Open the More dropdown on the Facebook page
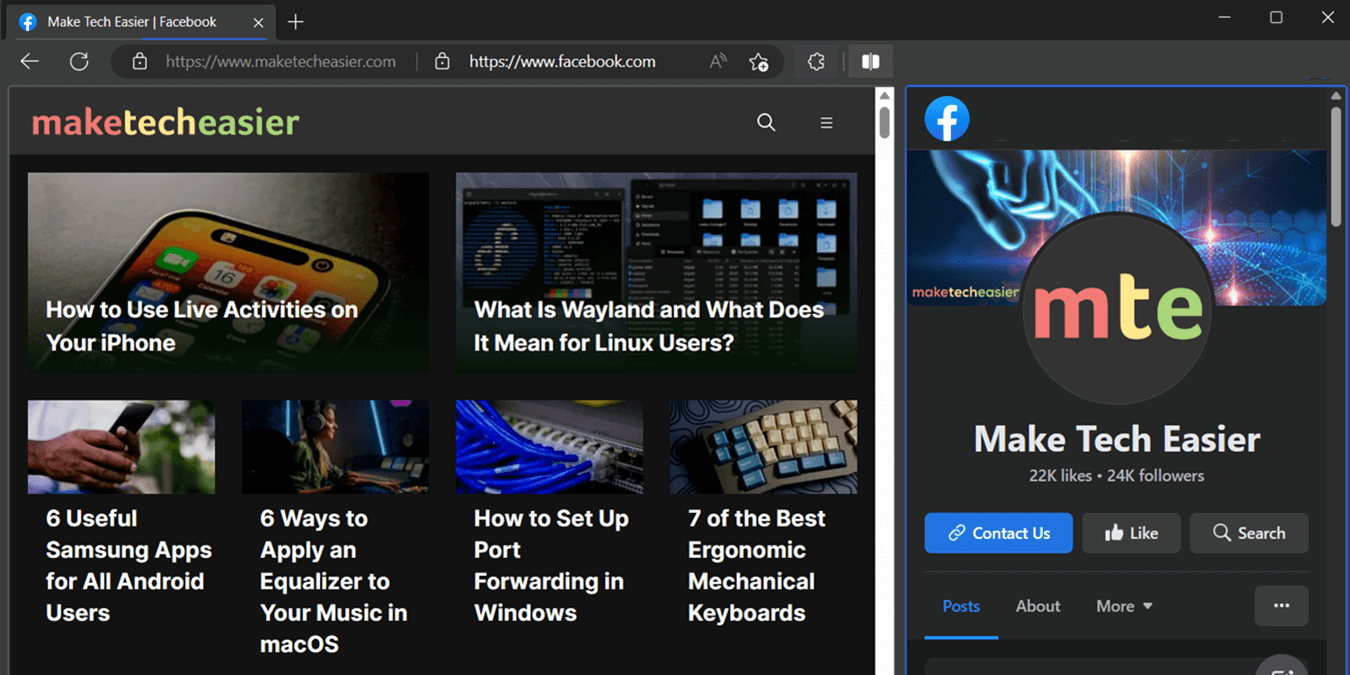Image resolution: width=1350 pixels, height=675 pixels. click(x=1124, y=606)
